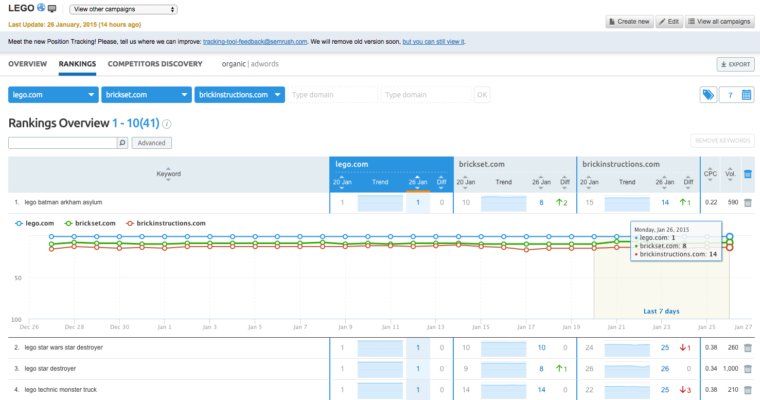Expand the lego.com domain dropdown
760x400 pixels.
click(53, 95)
